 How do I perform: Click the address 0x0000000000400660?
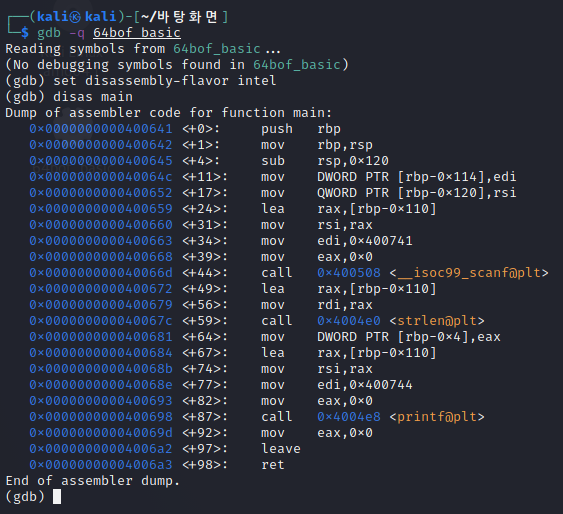(x=101, y=225)
